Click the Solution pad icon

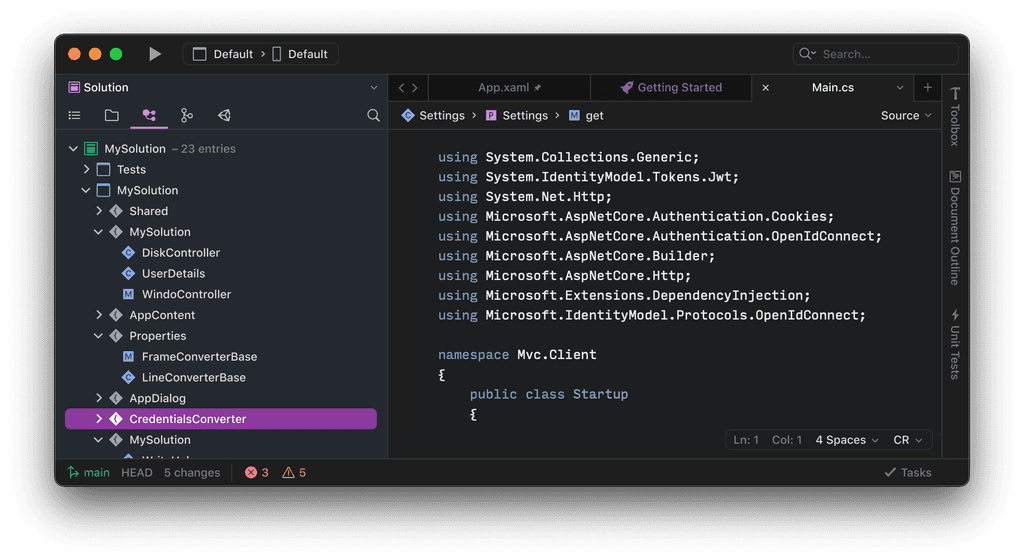[74, 87]
